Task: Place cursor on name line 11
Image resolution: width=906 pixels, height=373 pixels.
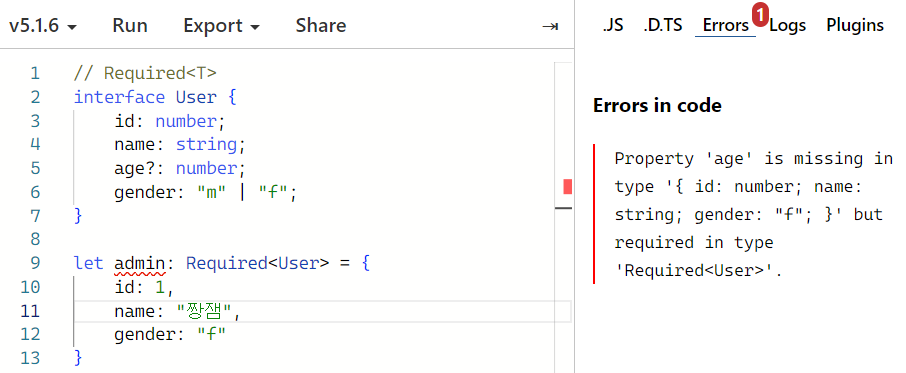Action: pyautogui.click(x=322, y=311)
